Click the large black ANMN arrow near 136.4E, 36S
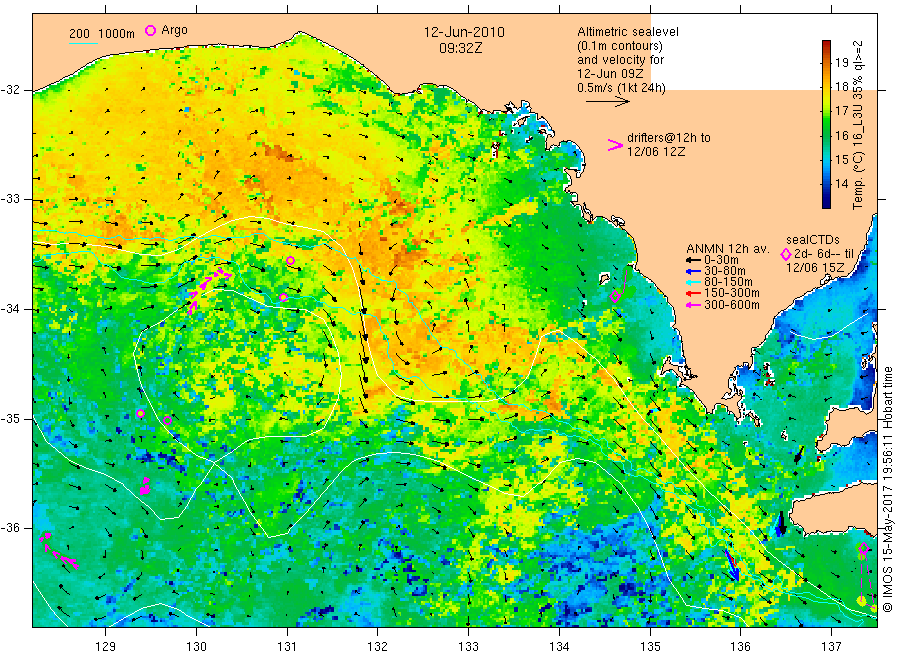 coord(780,523)
